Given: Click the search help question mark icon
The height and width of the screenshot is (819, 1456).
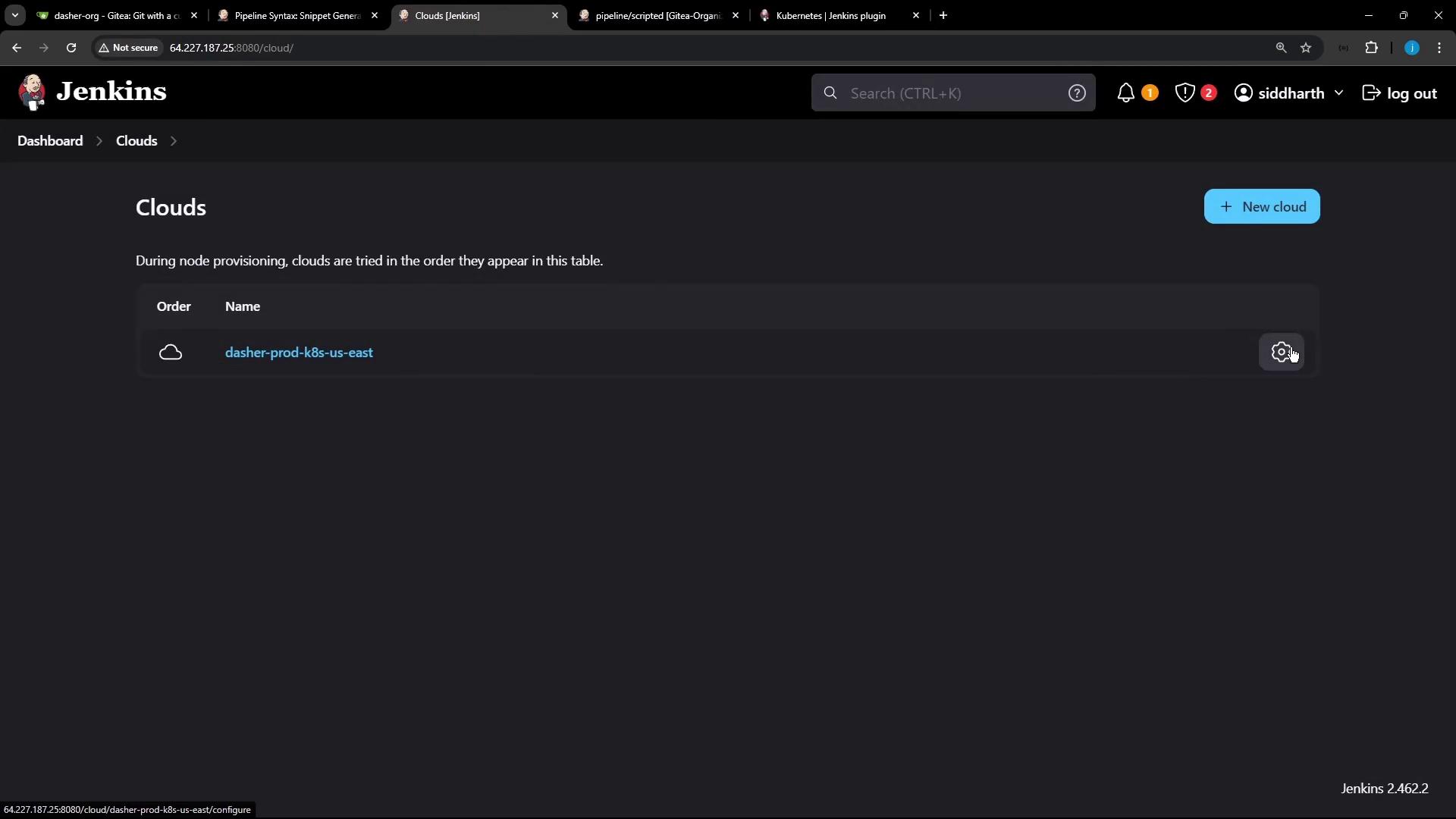Looking at the screenshot, I should point(1077,93).
